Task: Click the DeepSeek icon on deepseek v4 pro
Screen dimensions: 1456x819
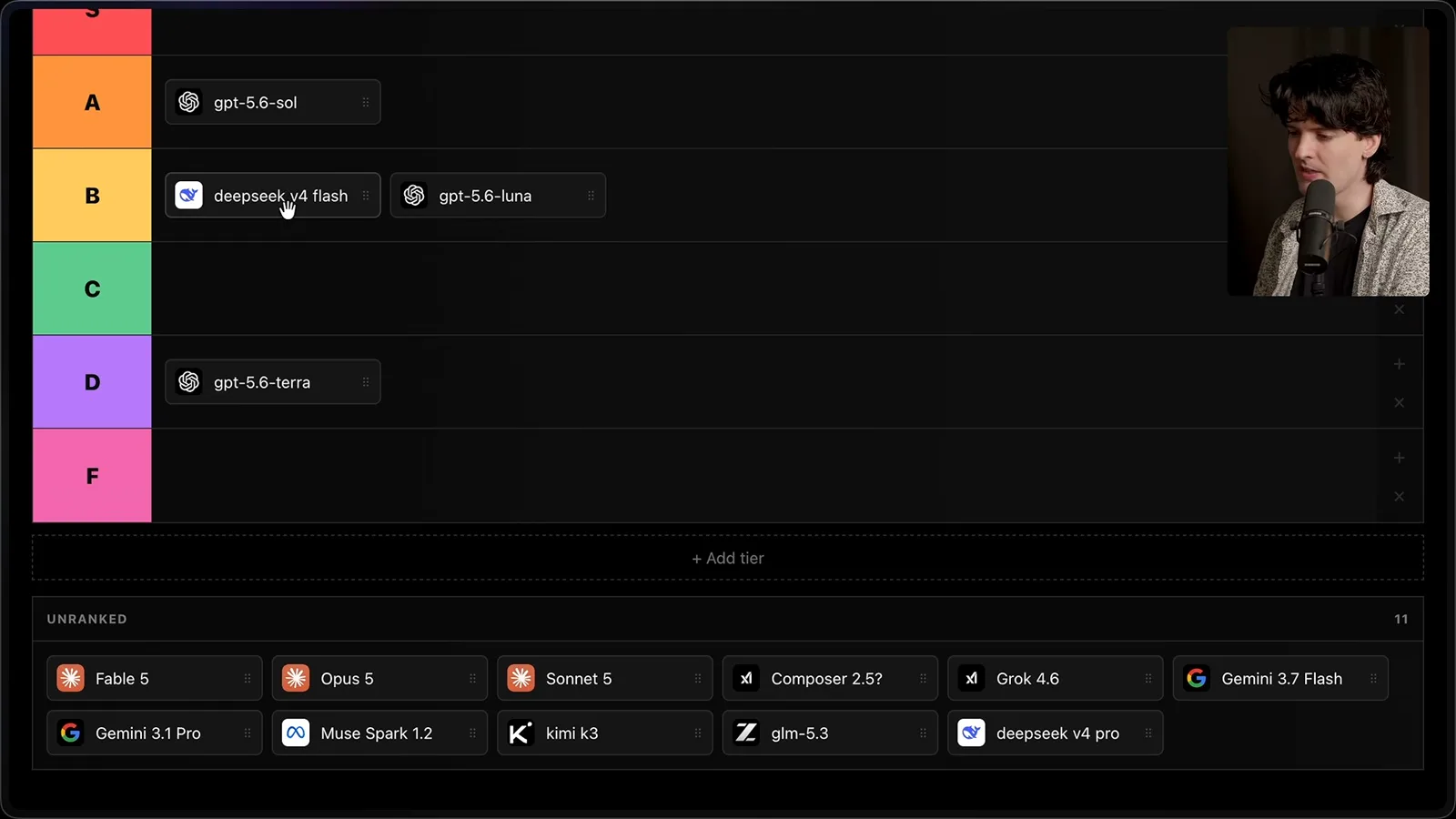Action: 971,733
